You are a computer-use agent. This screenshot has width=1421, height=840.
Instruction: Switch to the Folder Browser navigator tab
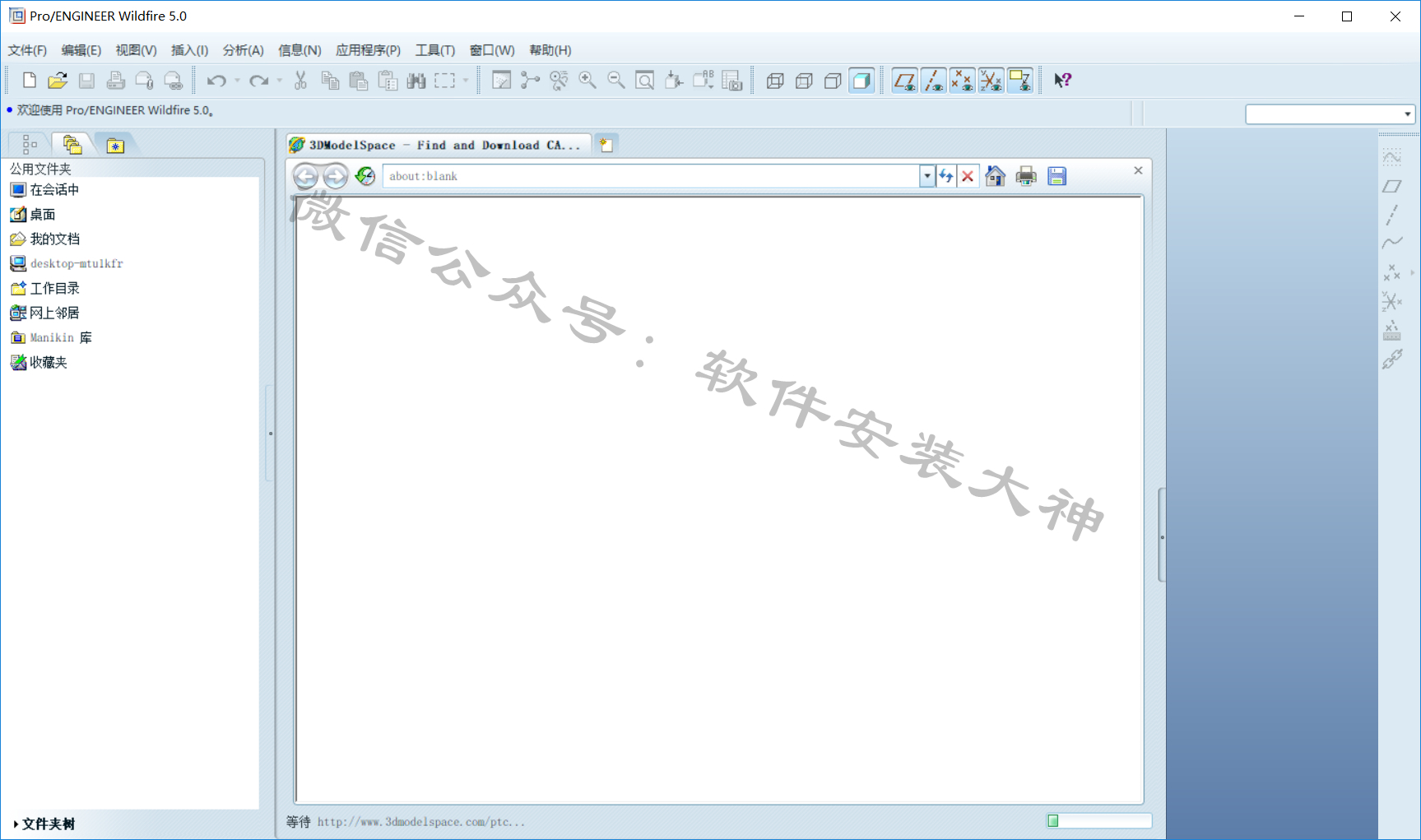point(72,145)
